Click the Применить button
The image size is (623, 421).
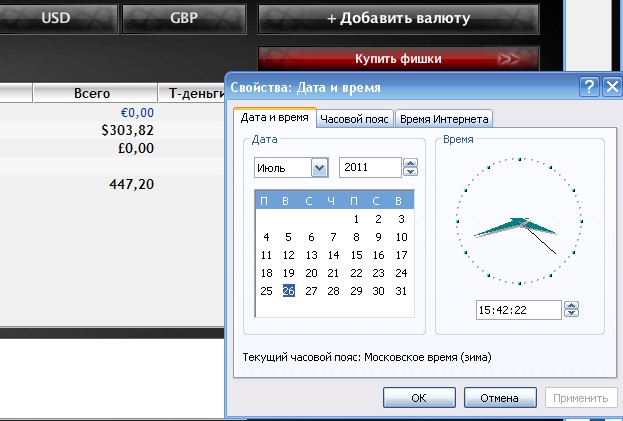tap(580, 398)
